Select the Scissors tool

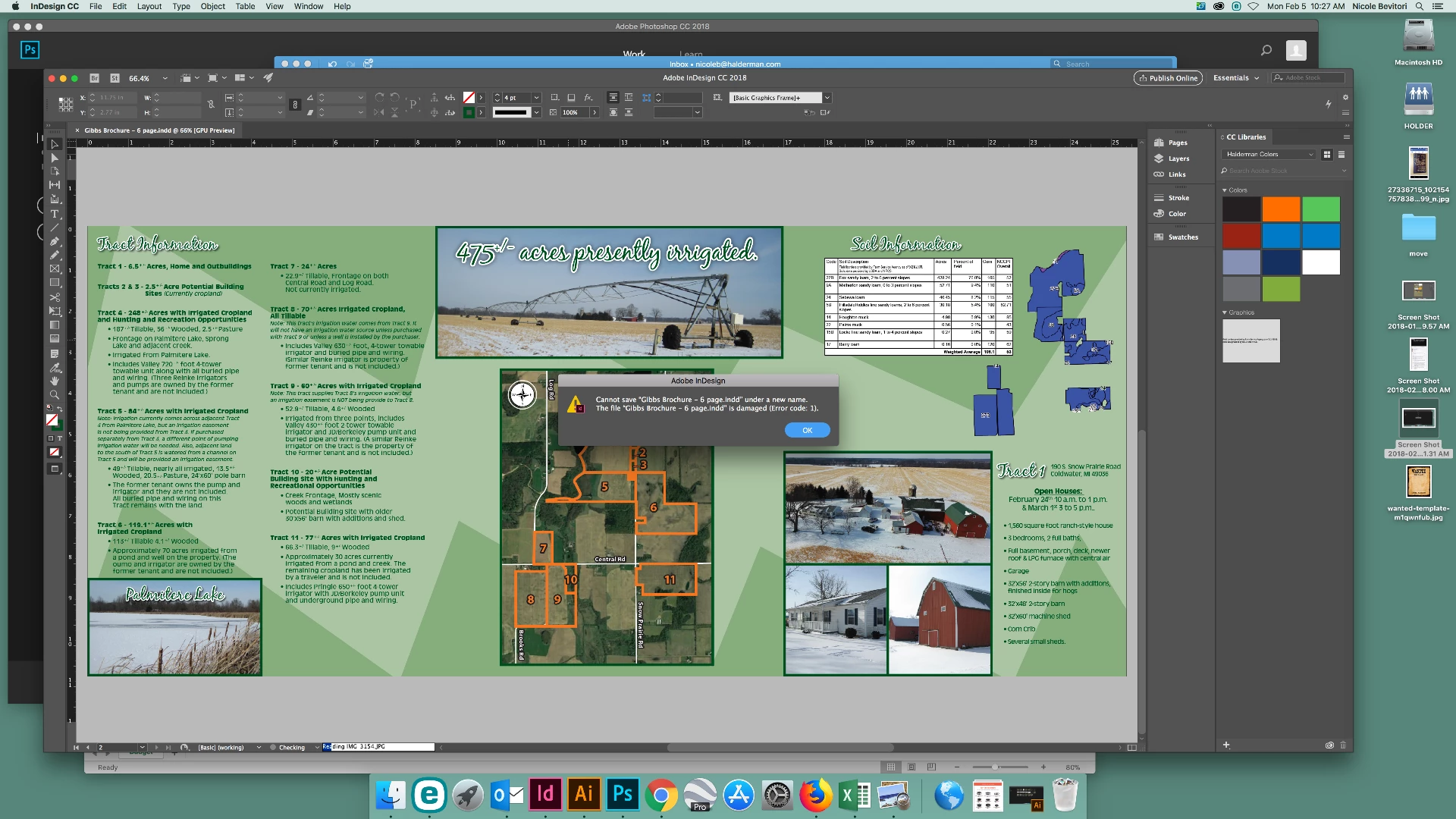[55, 297]
